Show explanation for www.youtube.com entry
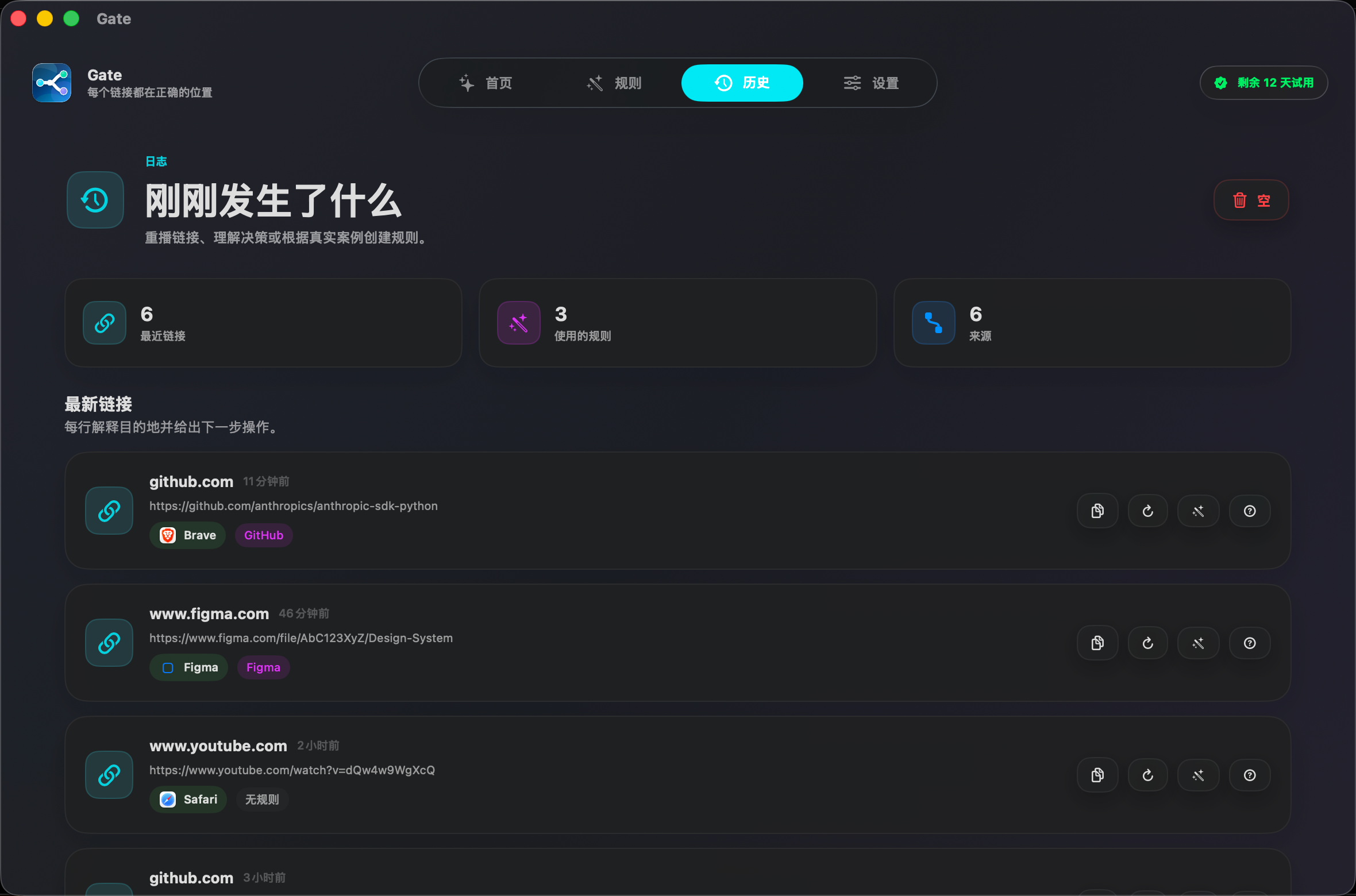 point(1250,775)
